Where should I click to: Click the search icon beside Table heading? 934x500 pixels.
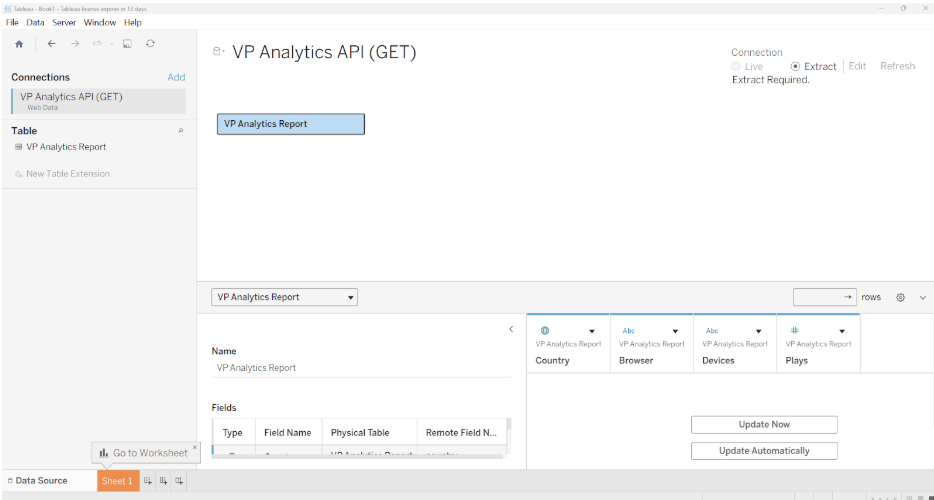pos(180,131)
